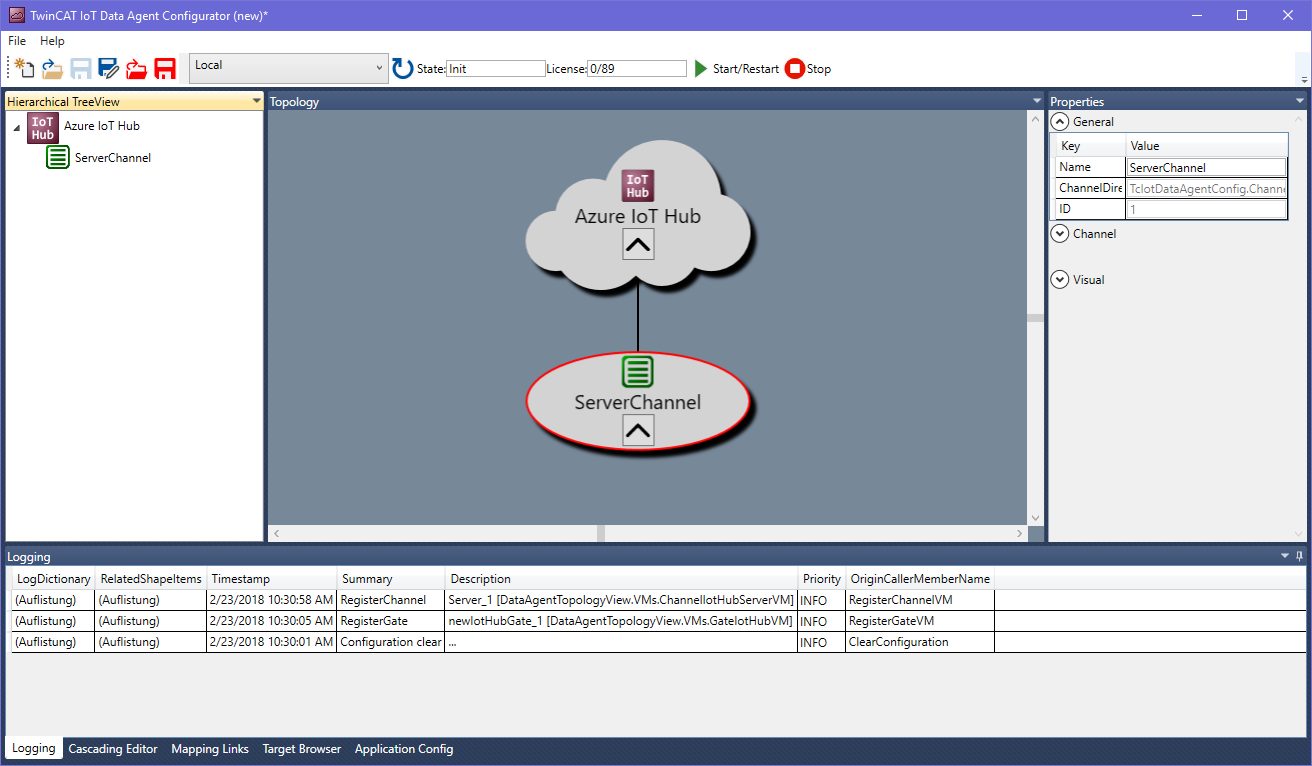Click the app icon in the title bar
The image size is (1312, 766).
pos(16,15)
